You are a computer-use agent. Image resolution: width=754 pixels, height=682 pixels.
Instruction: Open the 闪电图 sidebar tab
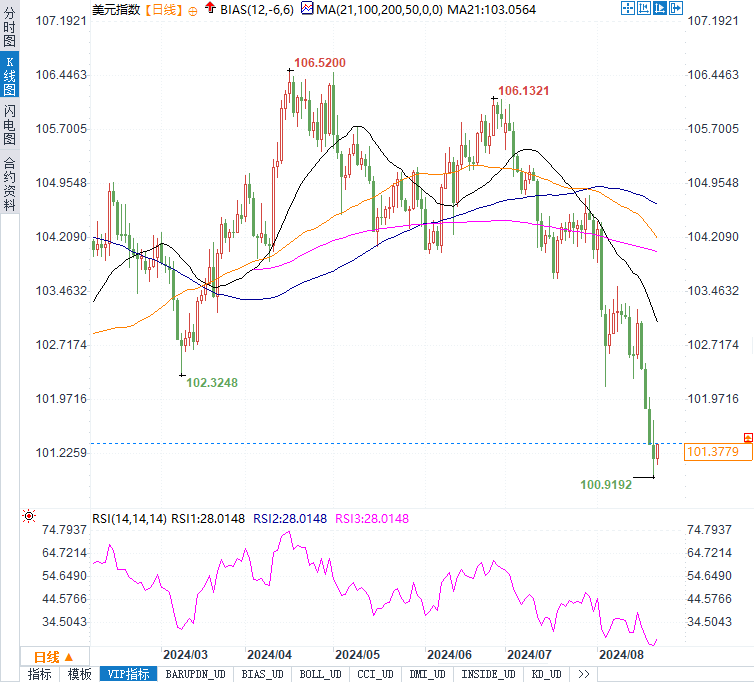tap(10, 125)
